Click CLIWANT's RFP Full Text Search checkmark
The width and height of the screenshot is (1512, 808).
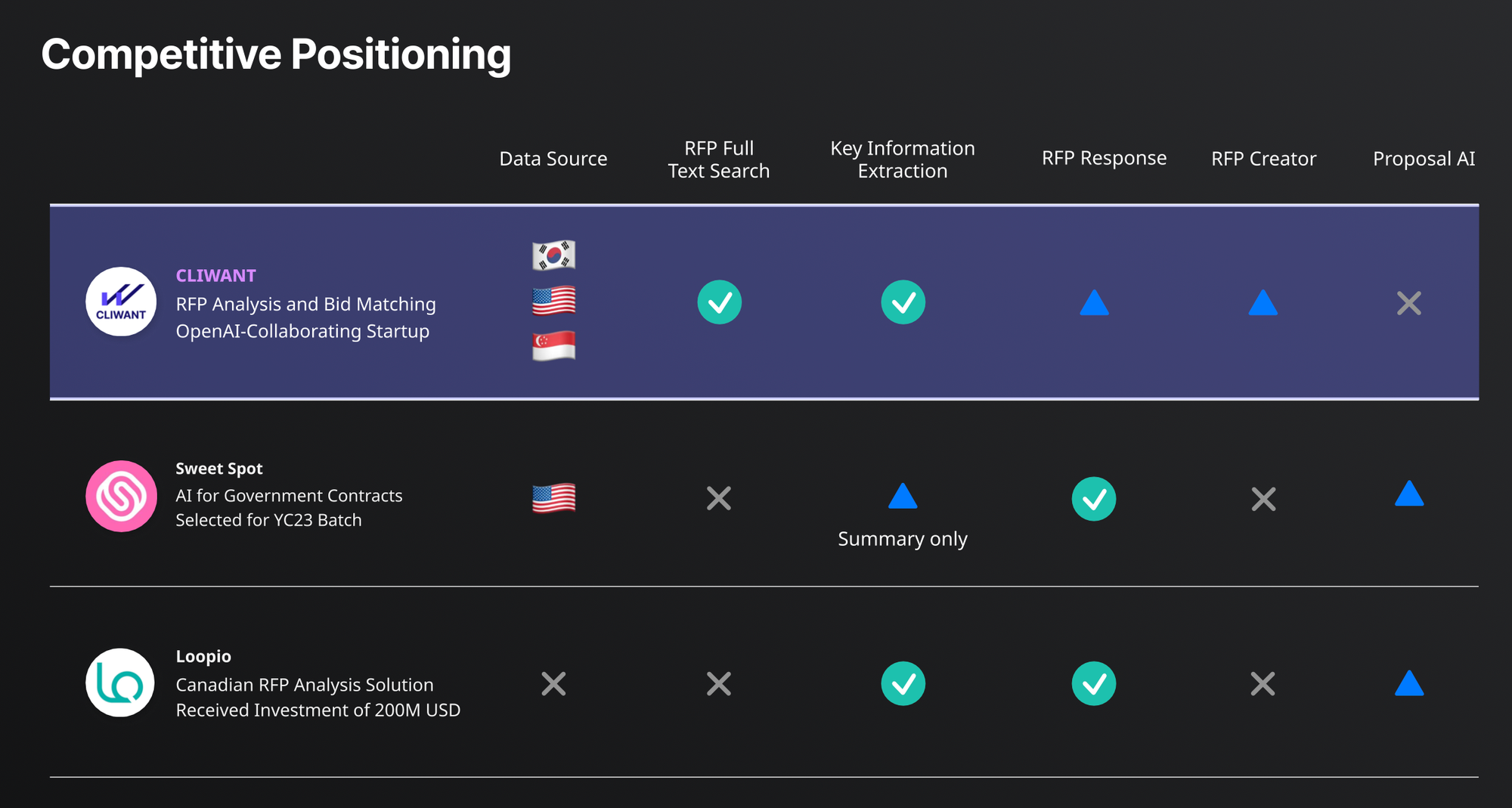pos(719,302)
